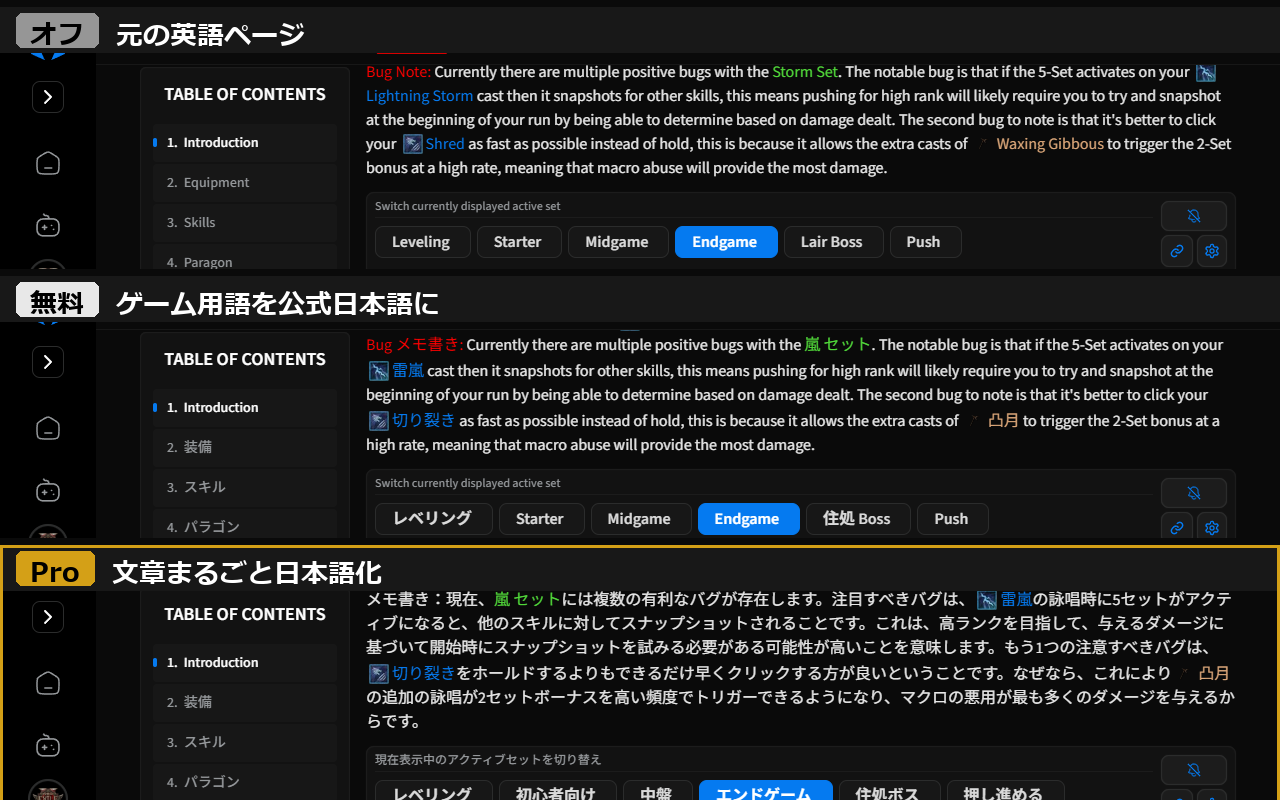Open the 凸月 link in the Pro panel
The image size is (1280, 800).
click(1214, 673)
